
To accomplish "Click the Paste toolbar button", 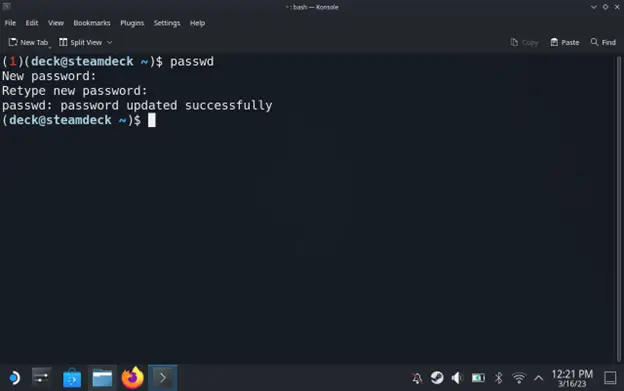I will click(x=565, y=42).
